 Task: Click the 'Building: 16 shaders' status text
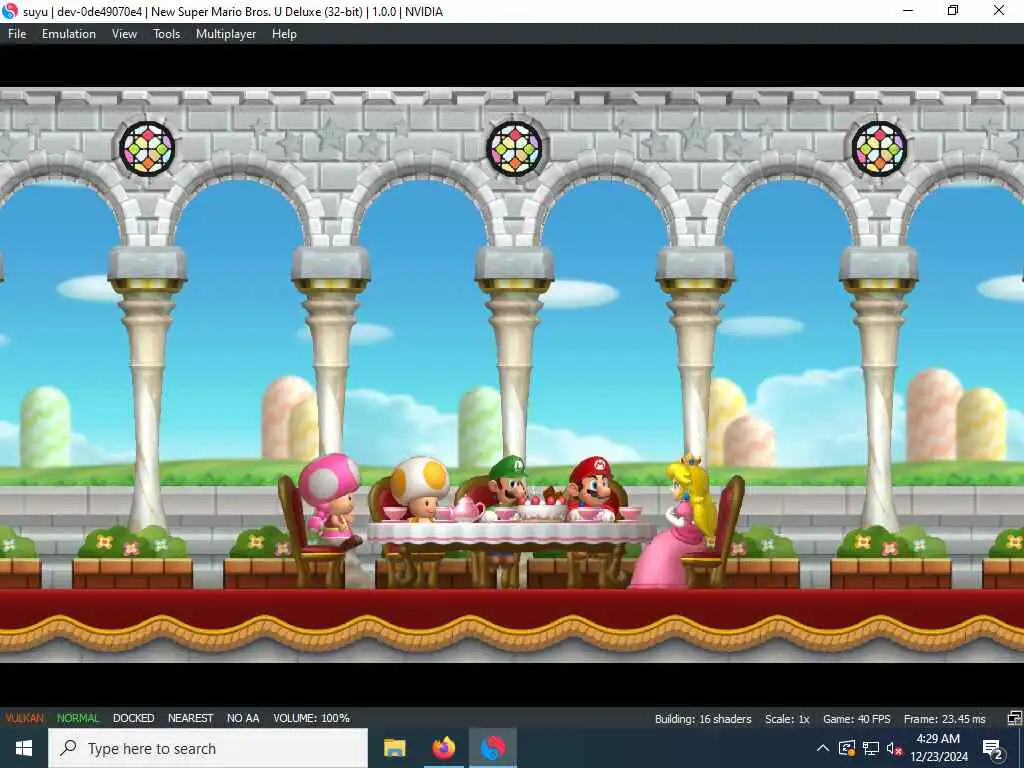click(x=703, y=719)
